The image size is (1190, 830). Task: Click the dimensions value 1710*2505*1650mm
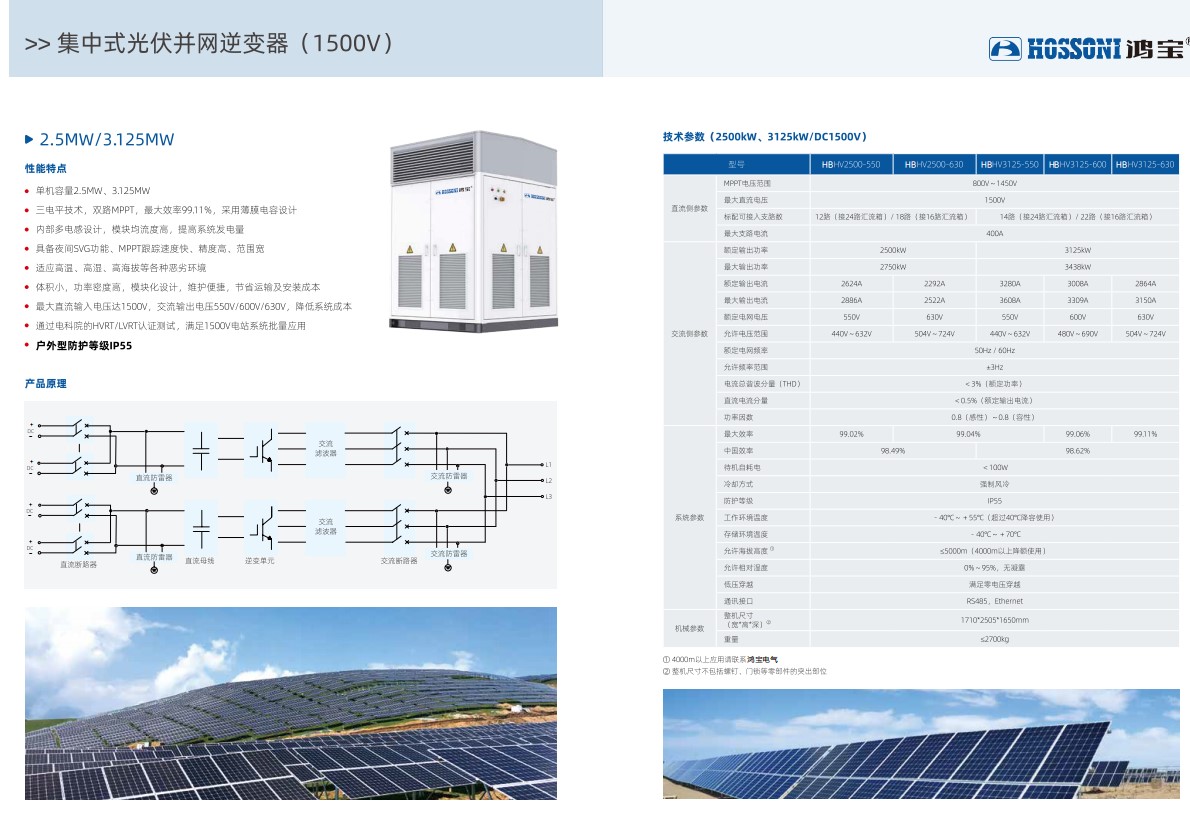pos(994,620)
